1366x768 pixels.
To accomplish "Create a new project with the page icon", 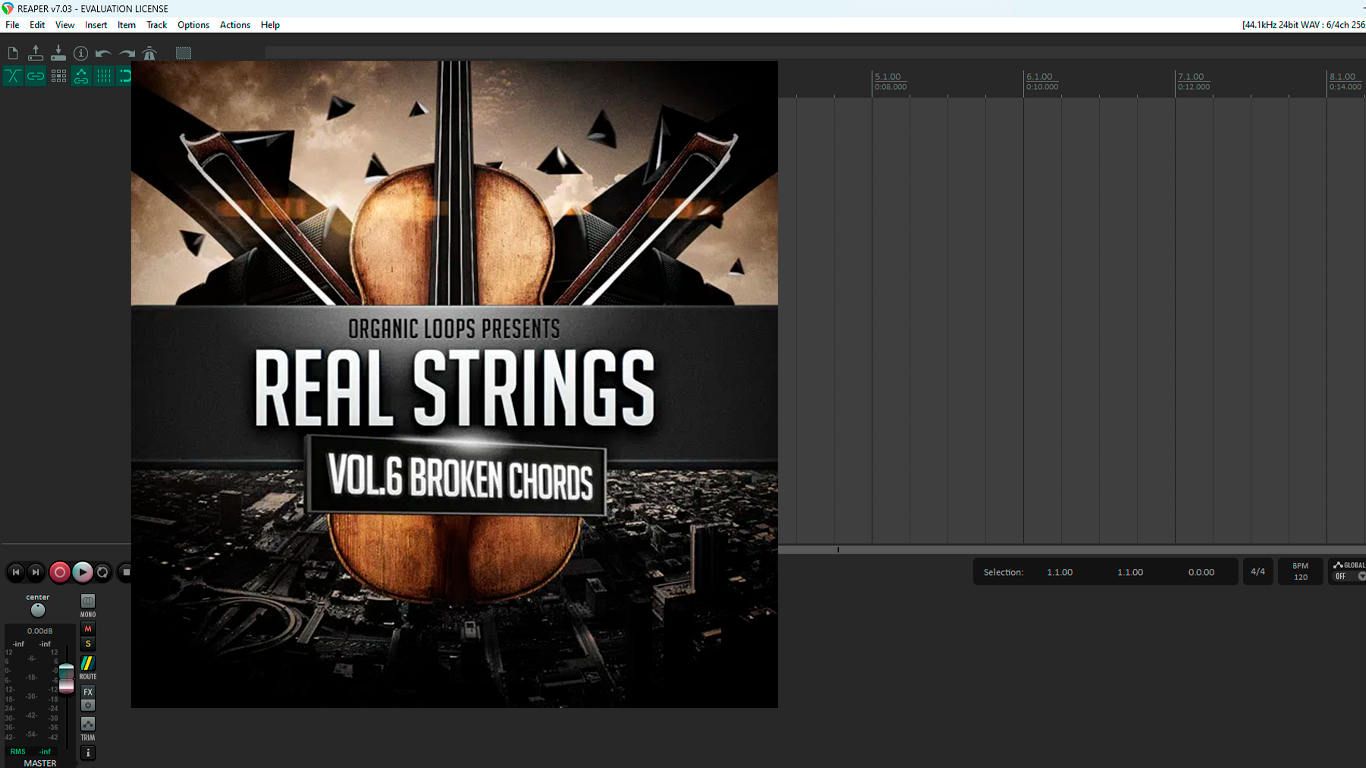I will [13, 53].
